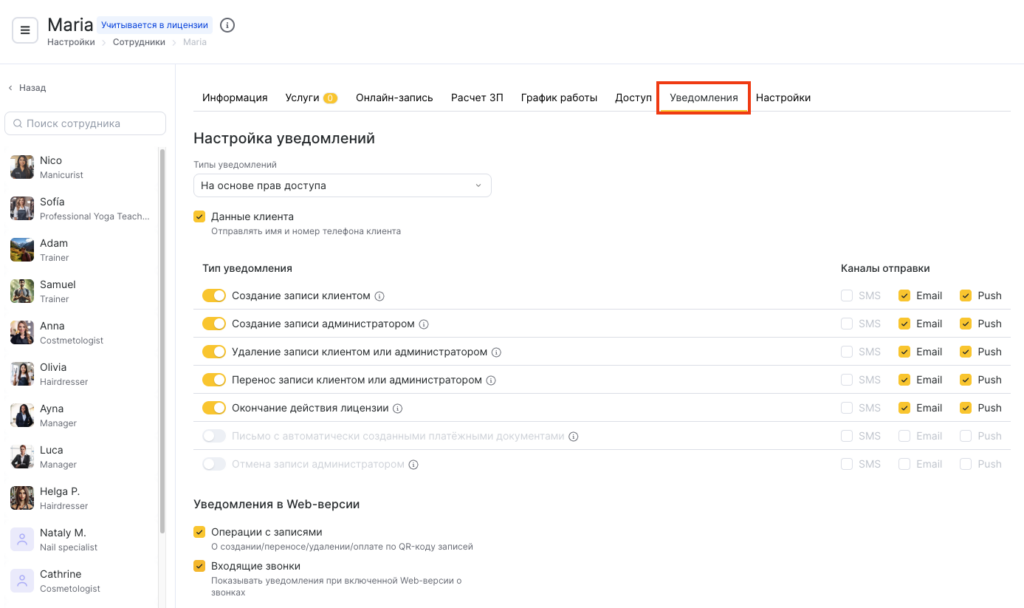The height and width of the screenshot is (608, 1024).
Task: Click info icon beside Создание записи администратором
Action: [x=424, y=324]
